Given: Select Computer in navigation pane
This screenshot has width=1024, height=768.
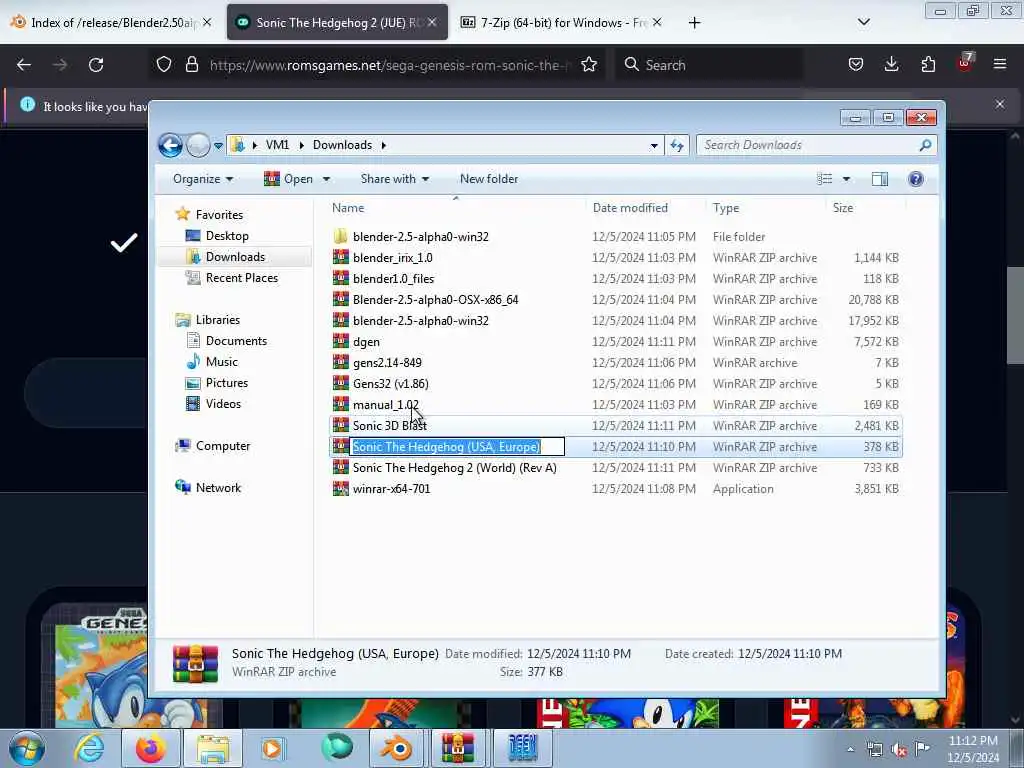Looking at the screenshot, I should tap(223, 446).
